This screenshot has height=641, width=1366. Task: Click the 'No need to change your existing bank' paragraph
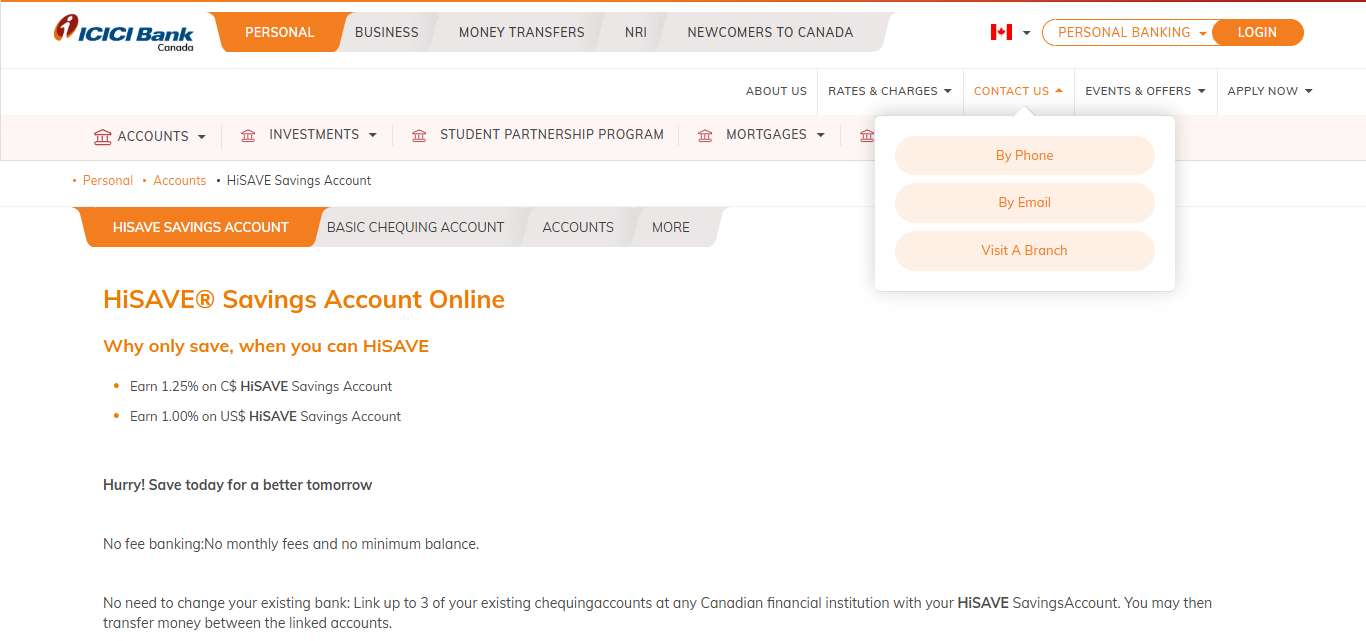coord(657,613)
